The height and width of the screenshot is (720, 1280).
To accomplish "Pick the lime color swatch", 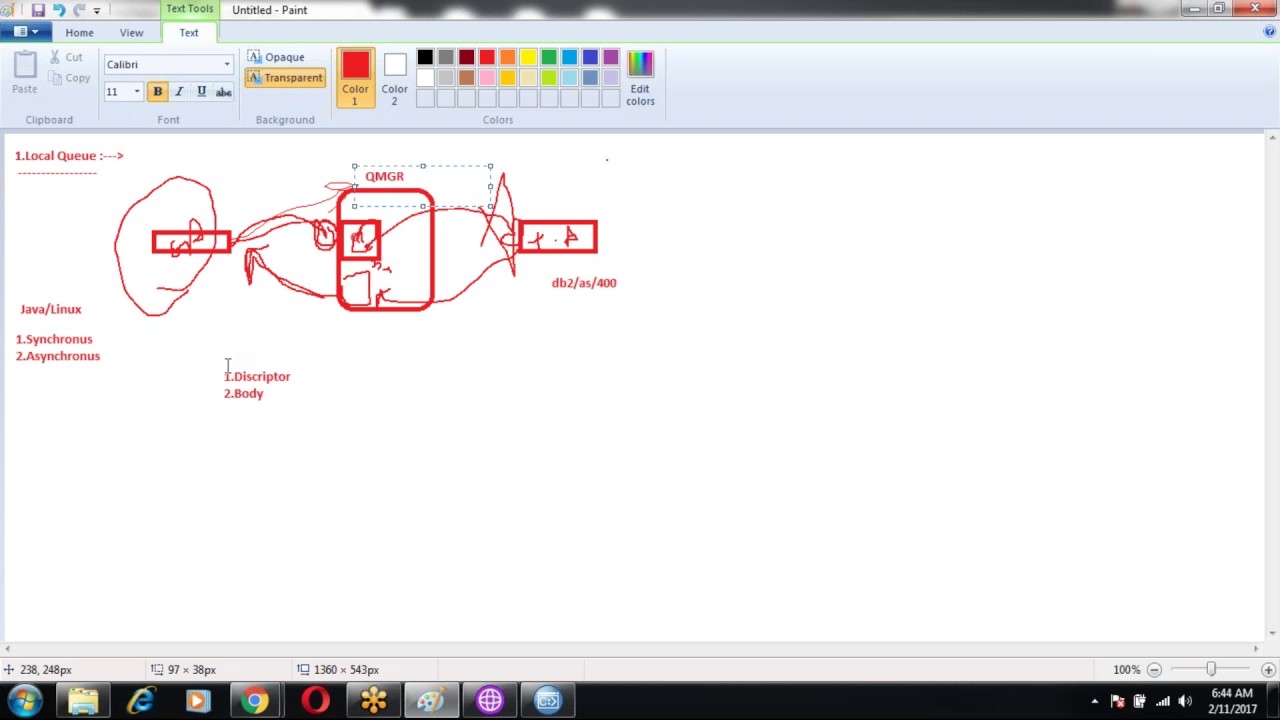I will pyautogui.click(x=549, y=78).
